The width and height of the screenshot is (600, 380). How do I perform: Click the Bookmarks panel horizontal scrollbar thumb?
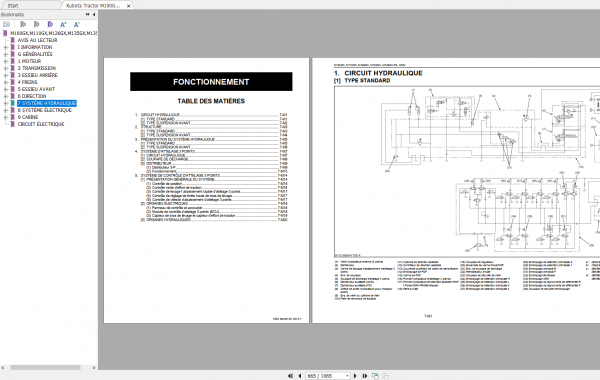(x=46, y=367)
